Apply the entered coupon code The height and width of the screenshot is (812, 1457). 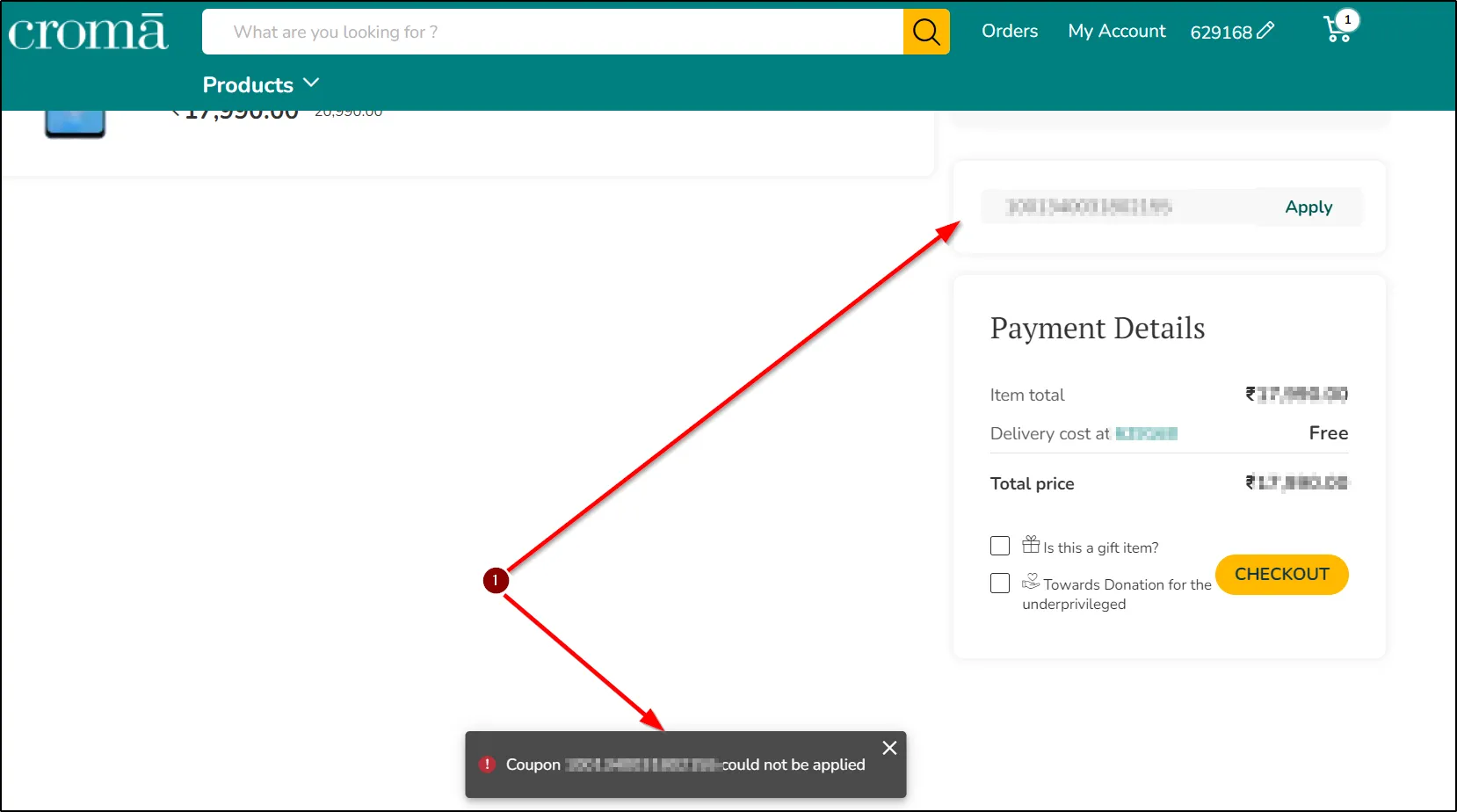tap(1308, 207)
